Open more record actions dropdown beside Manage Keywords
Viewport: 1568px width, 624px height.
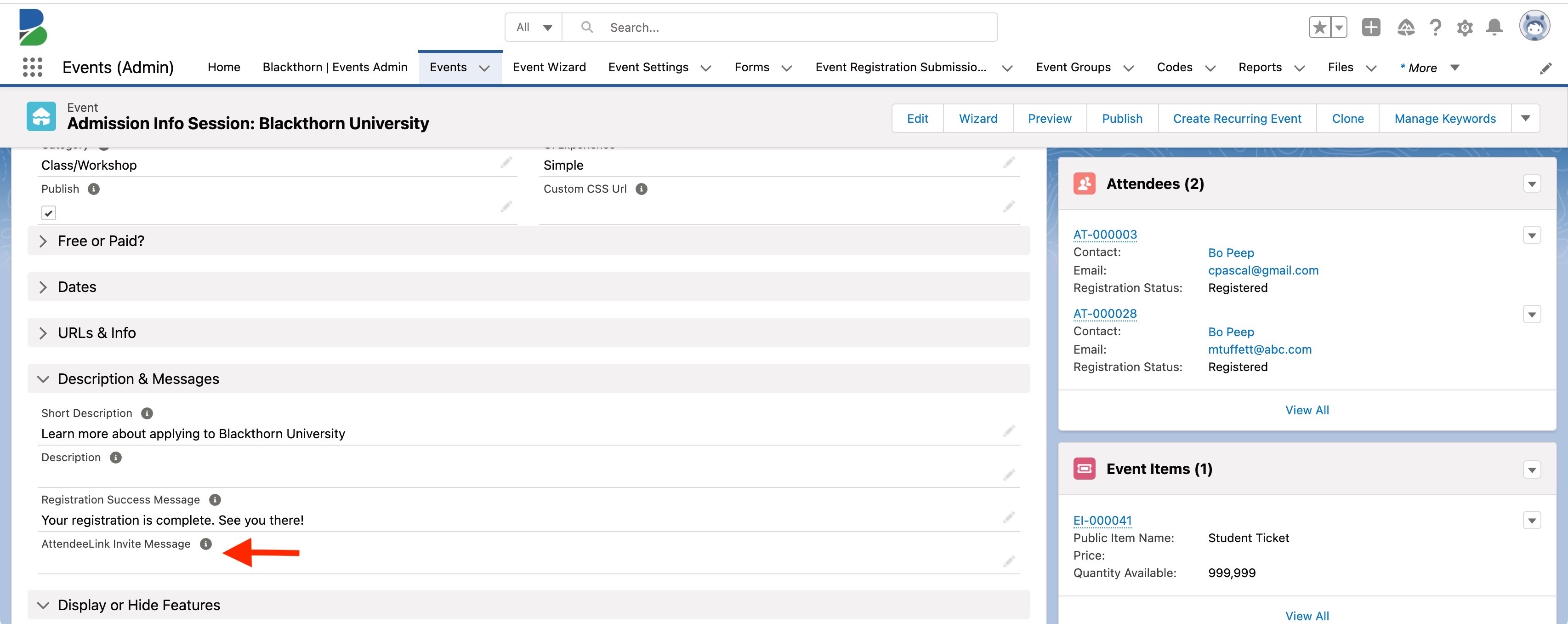pyautogui.click(x=1525, y=118)
